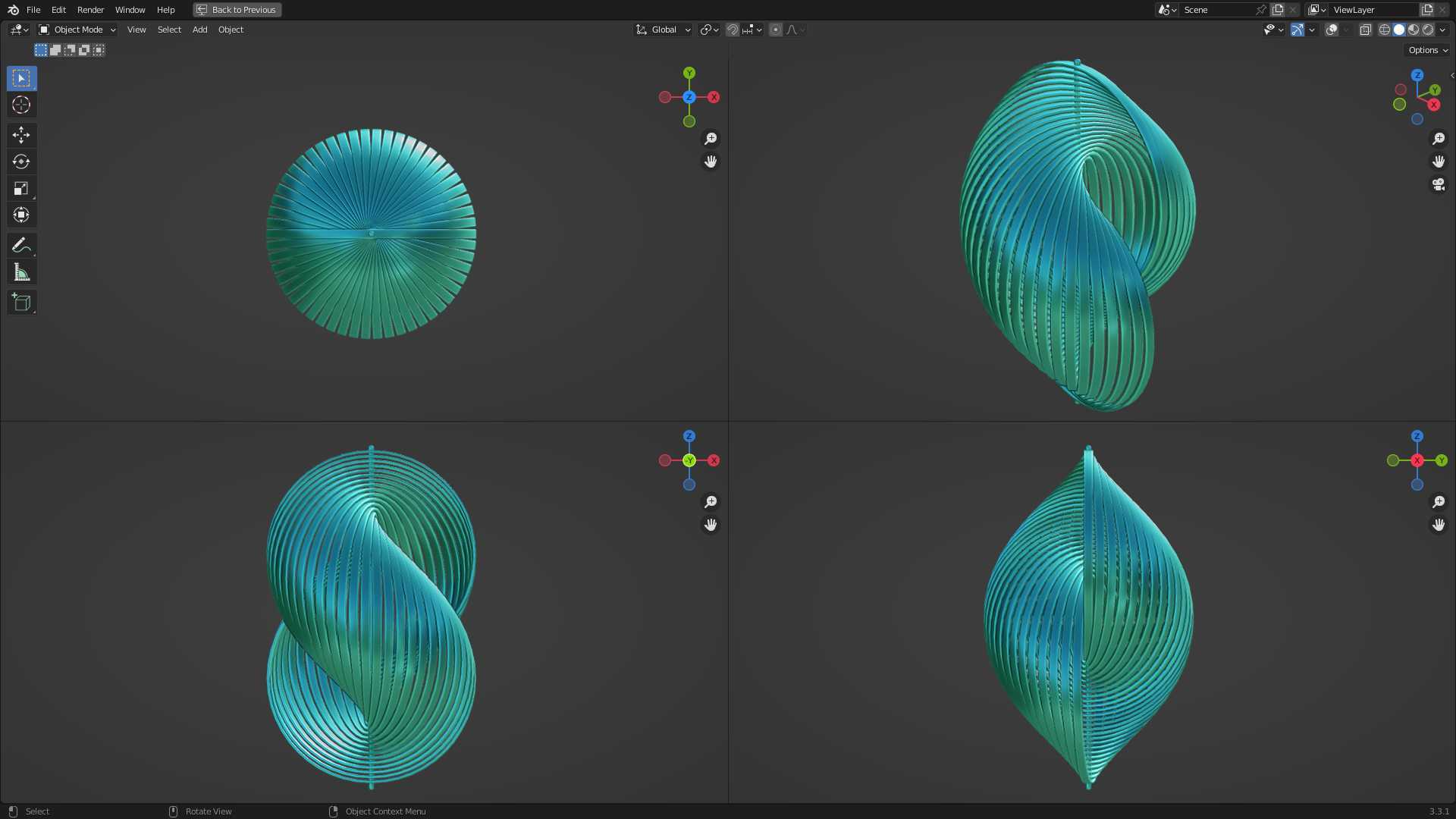This screenshot has width=1456, height=819.
Task: Select the Rotate tool
Action: tap(21, 162)
